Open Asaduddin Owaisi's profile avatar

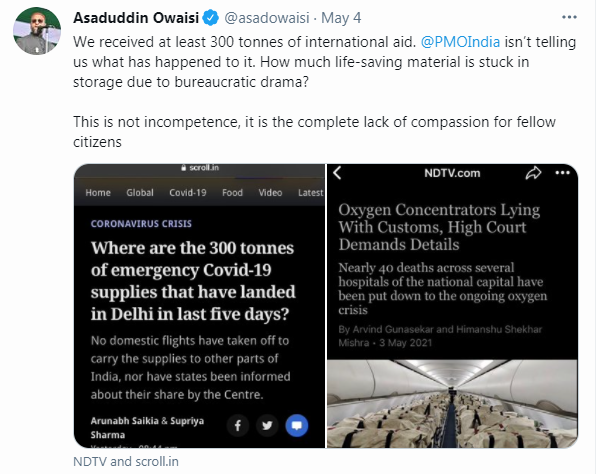click(37, 31)
